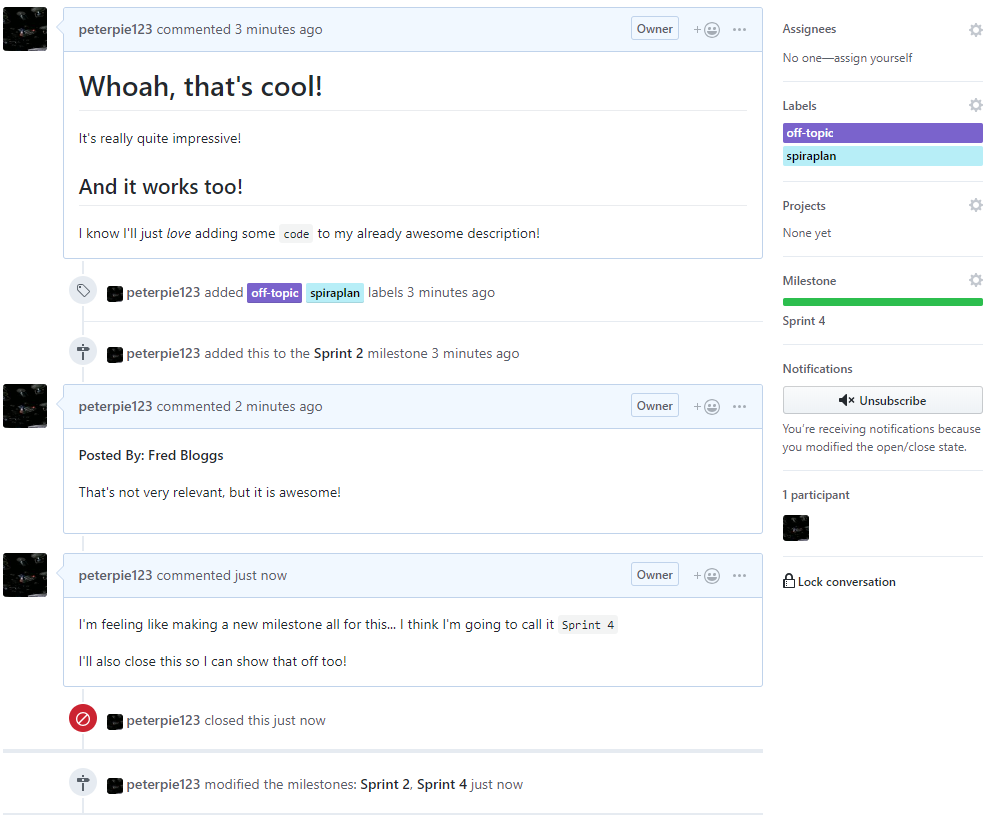Viewport: 1004px width, 830px height.
Task: Add reaction to the Sprint 4 comment
Action: (x=707, y=576)
